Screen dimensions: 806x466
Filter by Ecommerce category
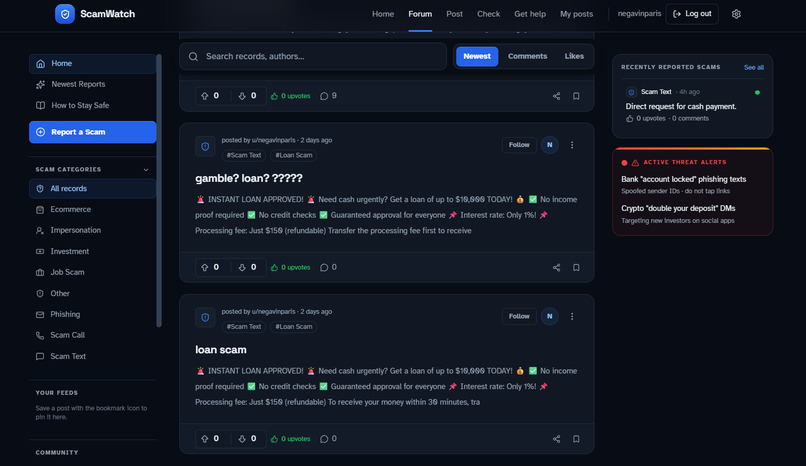tap(93, 210)
